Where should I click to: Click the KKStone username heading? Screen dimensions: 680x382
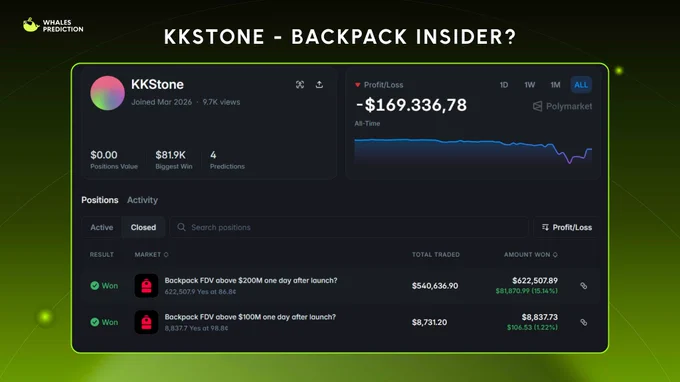pyautogui.click(x=157, y=85)
